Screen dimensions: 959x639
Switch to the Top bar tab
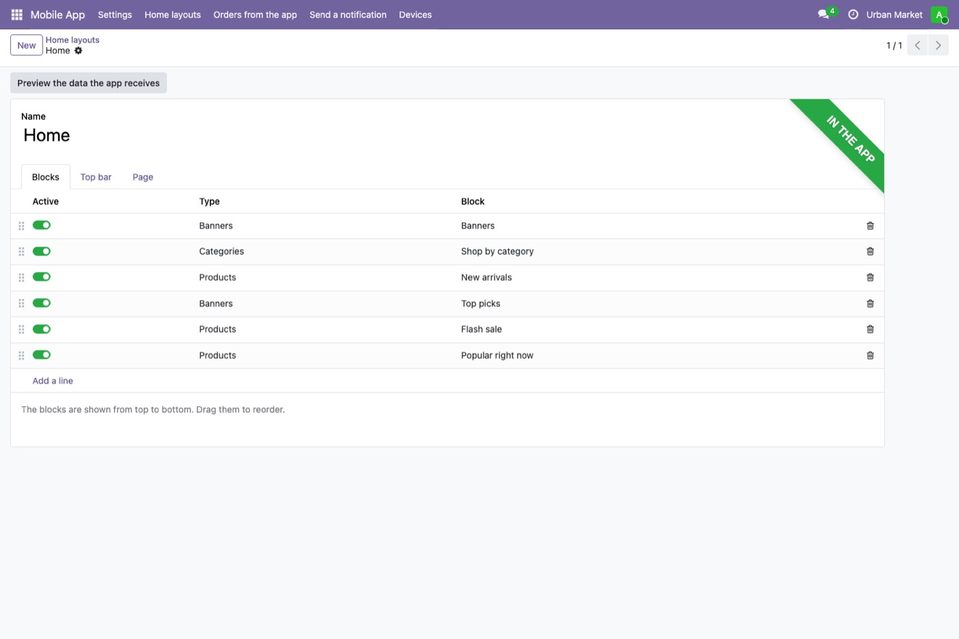(x=96, y=177)
